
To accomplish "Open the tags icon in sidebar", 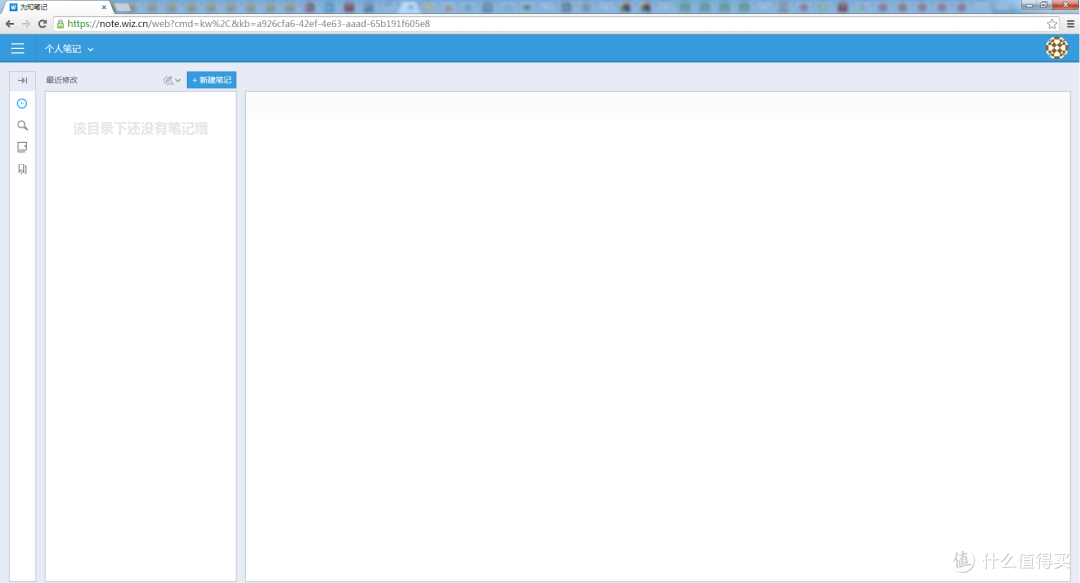I will (x=22, y=169).
